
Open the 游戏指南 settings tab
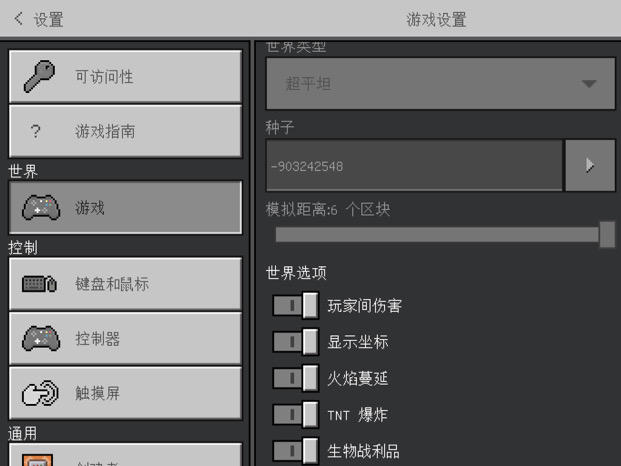(x=125, y=131)
